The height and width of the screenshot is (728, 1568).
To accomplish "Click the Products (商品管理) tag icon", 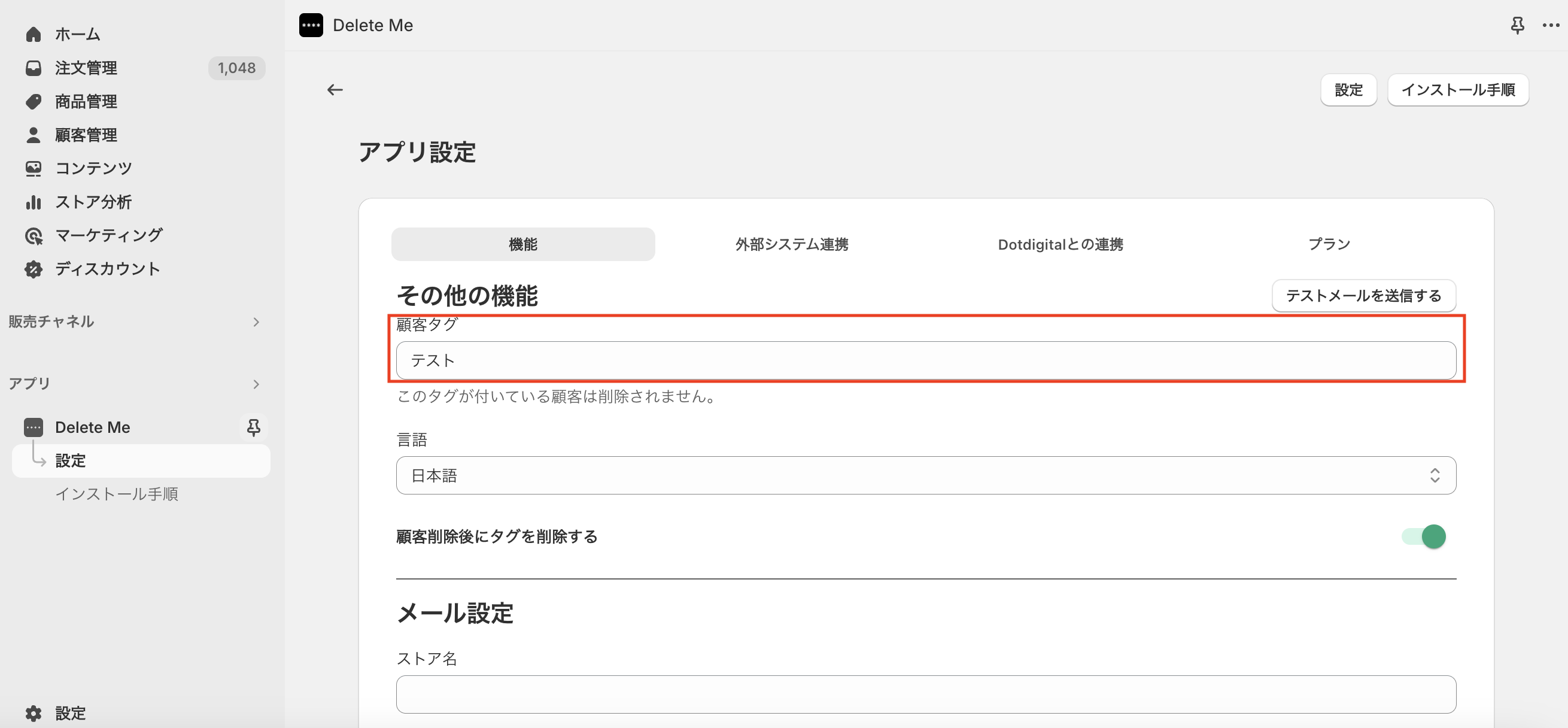I will 34,101.
